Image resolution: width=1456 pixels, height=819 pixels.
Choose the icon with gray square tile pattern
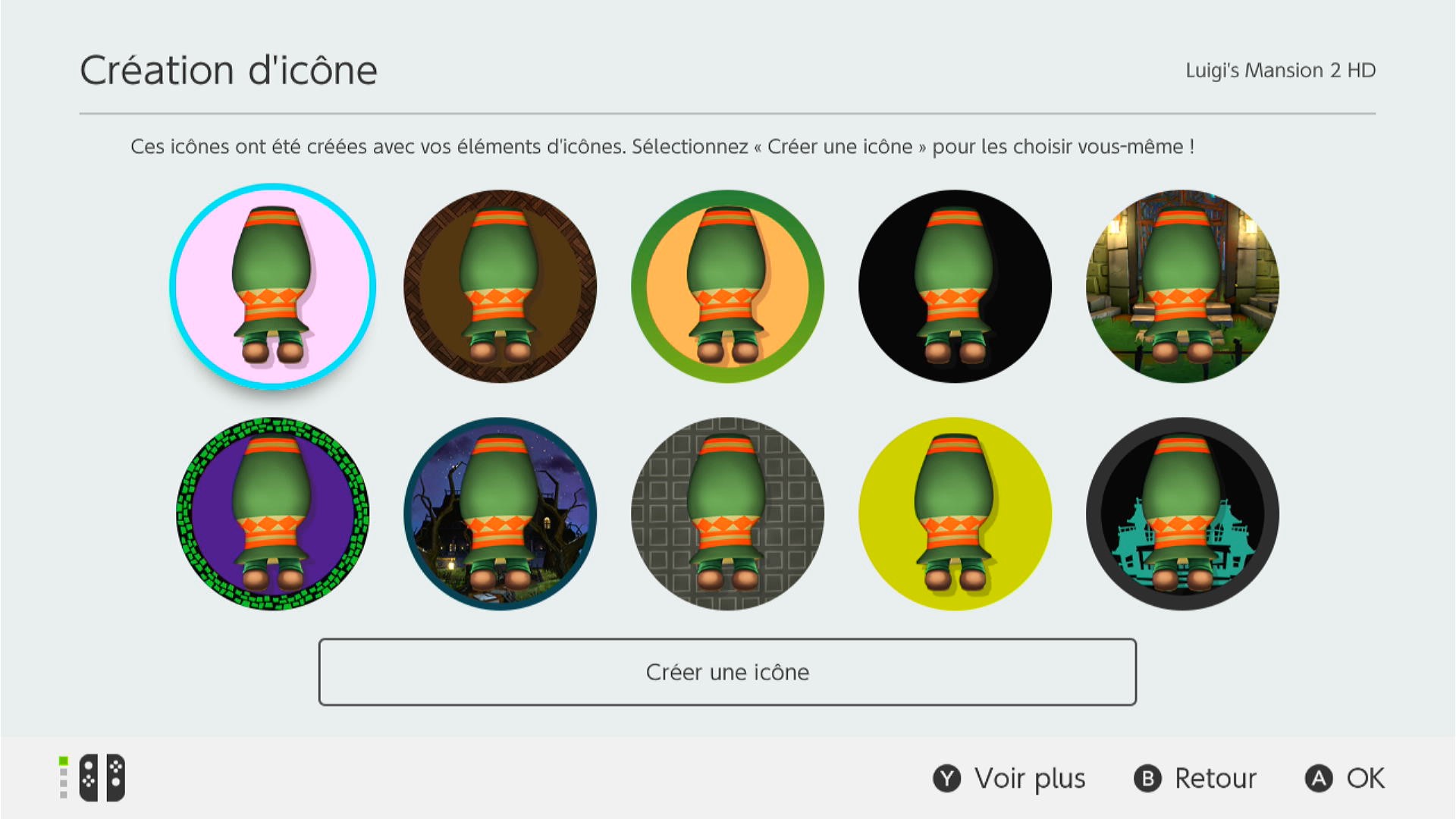(727, 514)
